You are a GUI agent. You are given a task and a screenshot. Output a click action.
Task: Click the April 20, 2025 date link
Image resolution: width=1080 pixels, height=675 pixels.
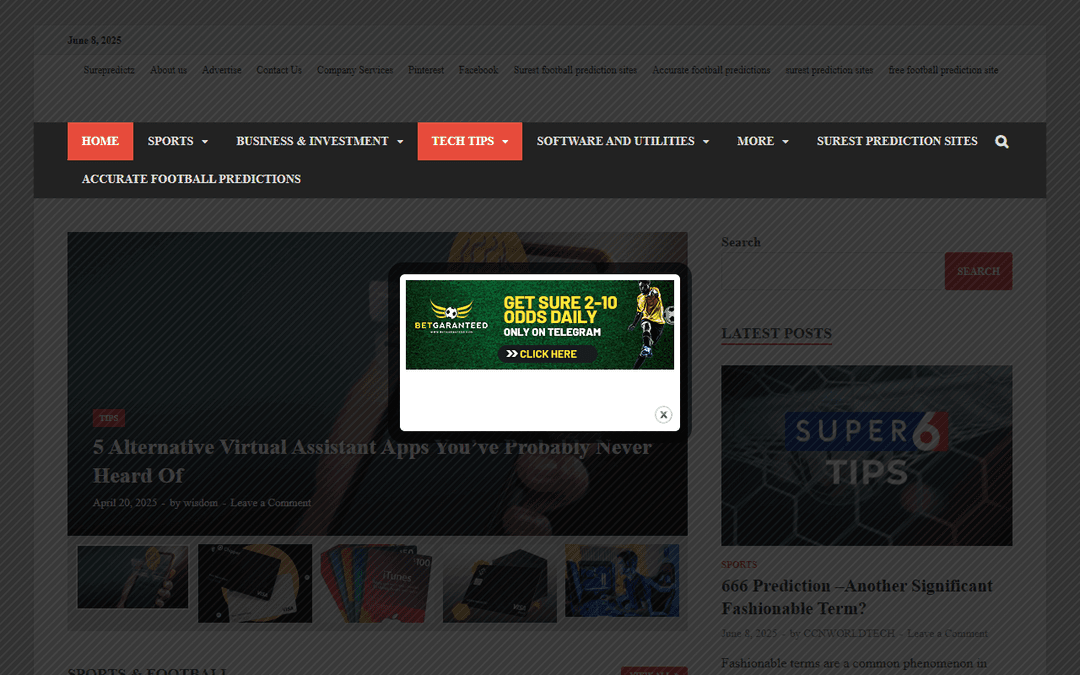(x=125, y=503)
